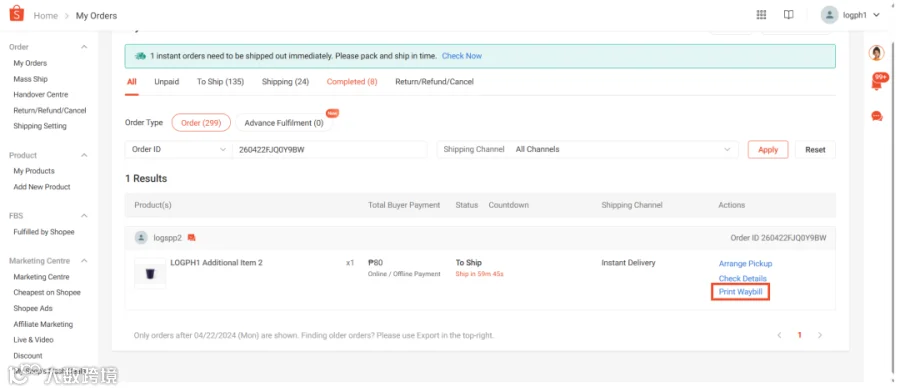Open Fulfilled by Shopee in sidebar
The height and width of the screenshot is (392, 900).
(44, 232)
